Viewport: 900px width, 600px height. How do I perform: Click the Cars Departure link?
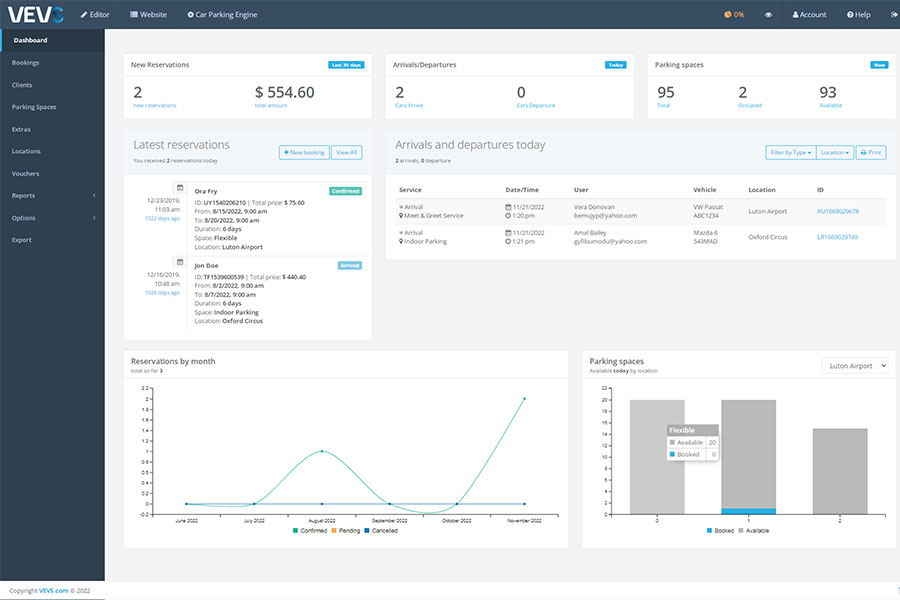click(x=536, y=106)
